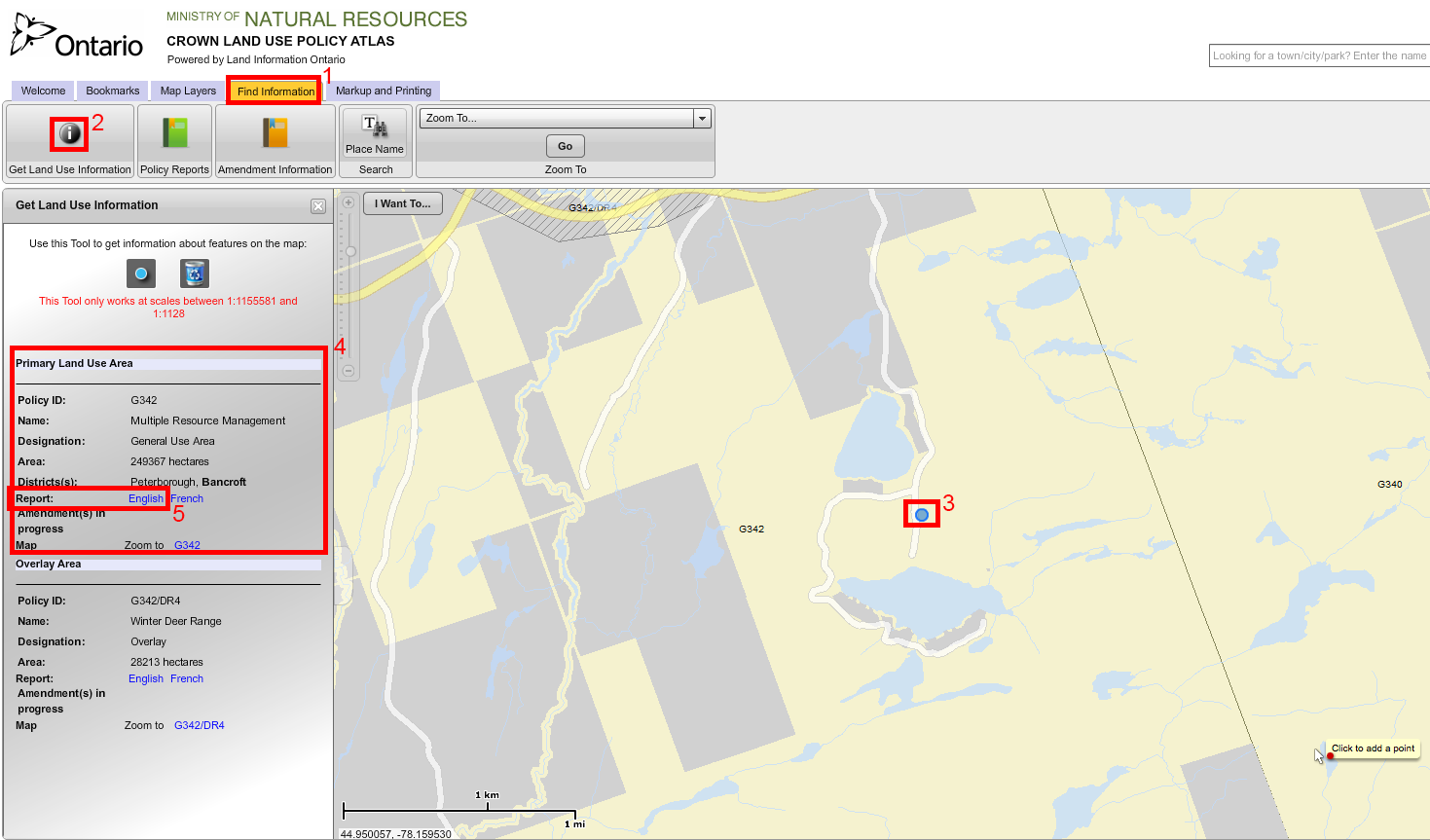Click the Overlay Area heading
Image resolution: width=1430 pixels, height=840 pixels.
tap(49, 564)
